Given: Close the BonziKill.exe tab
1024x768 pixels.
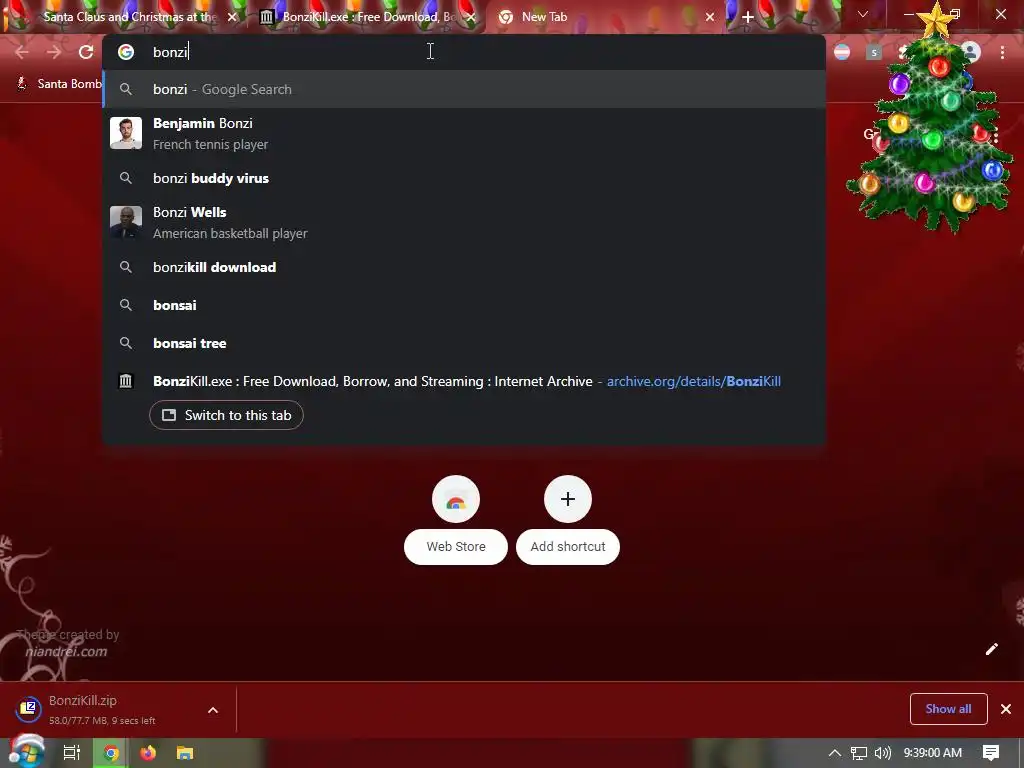Looking at the screenshot, I should (x=471, y=17).
